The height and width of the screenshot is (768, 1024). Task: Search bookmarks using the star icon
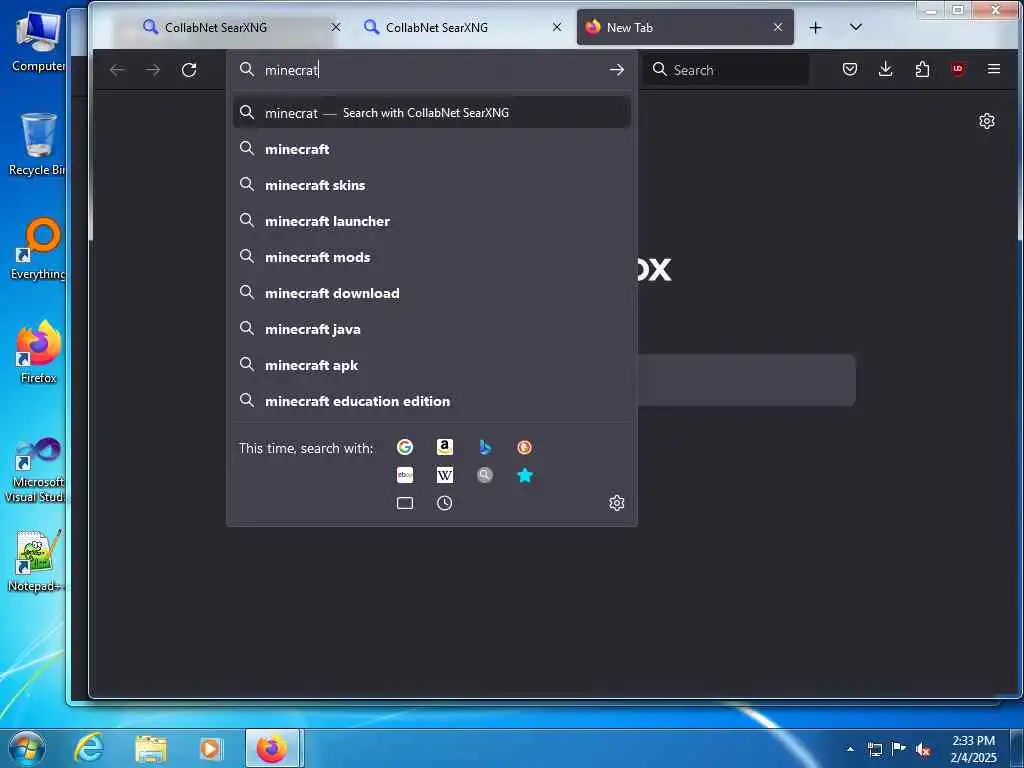pyautogui.click(x=524, y=475)
